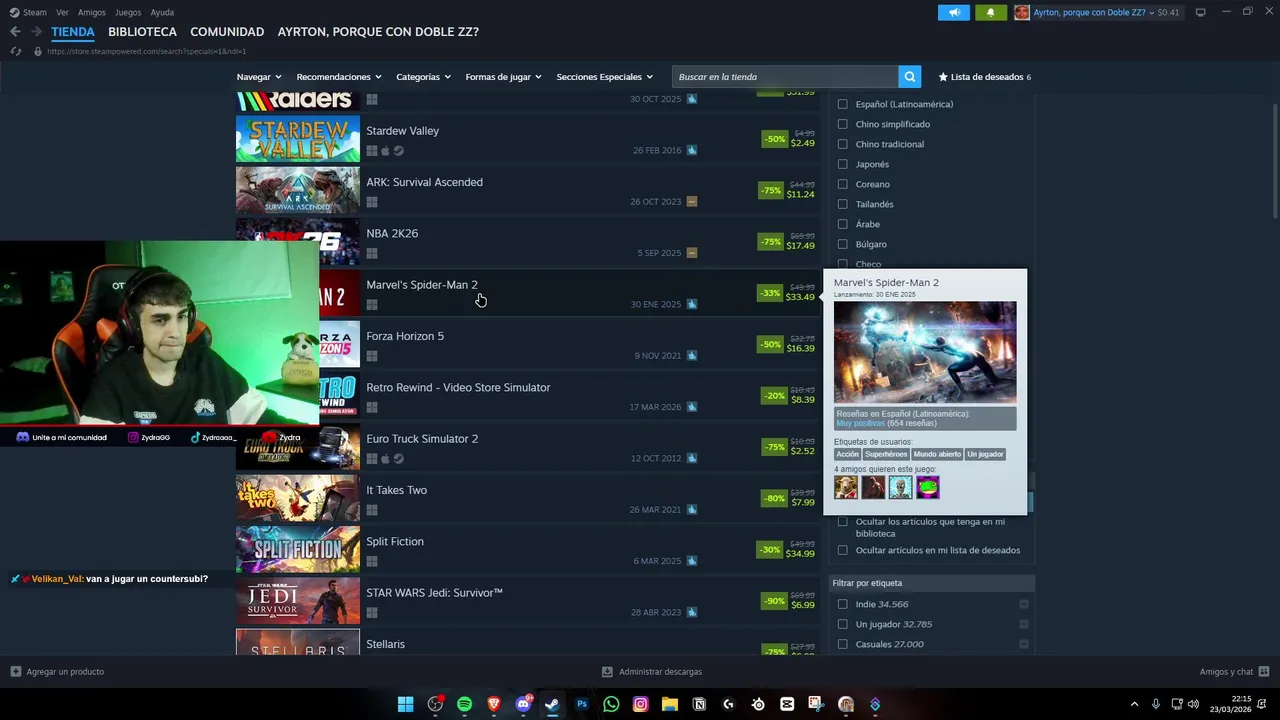This screenshot has width=1280, height=720.
Task: Open the TIENDA tab
Action: (73, 32)
